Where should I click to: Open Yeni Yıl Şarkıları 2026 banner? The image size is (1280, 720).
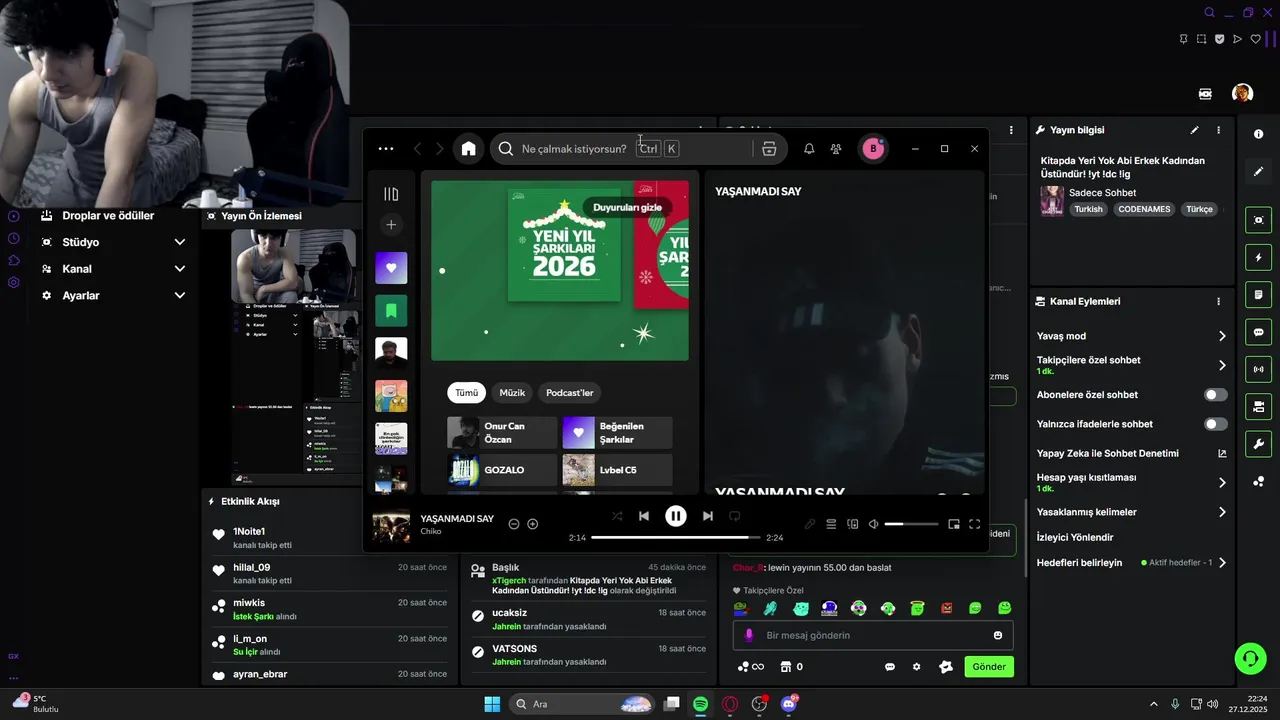tap(559, 270)
